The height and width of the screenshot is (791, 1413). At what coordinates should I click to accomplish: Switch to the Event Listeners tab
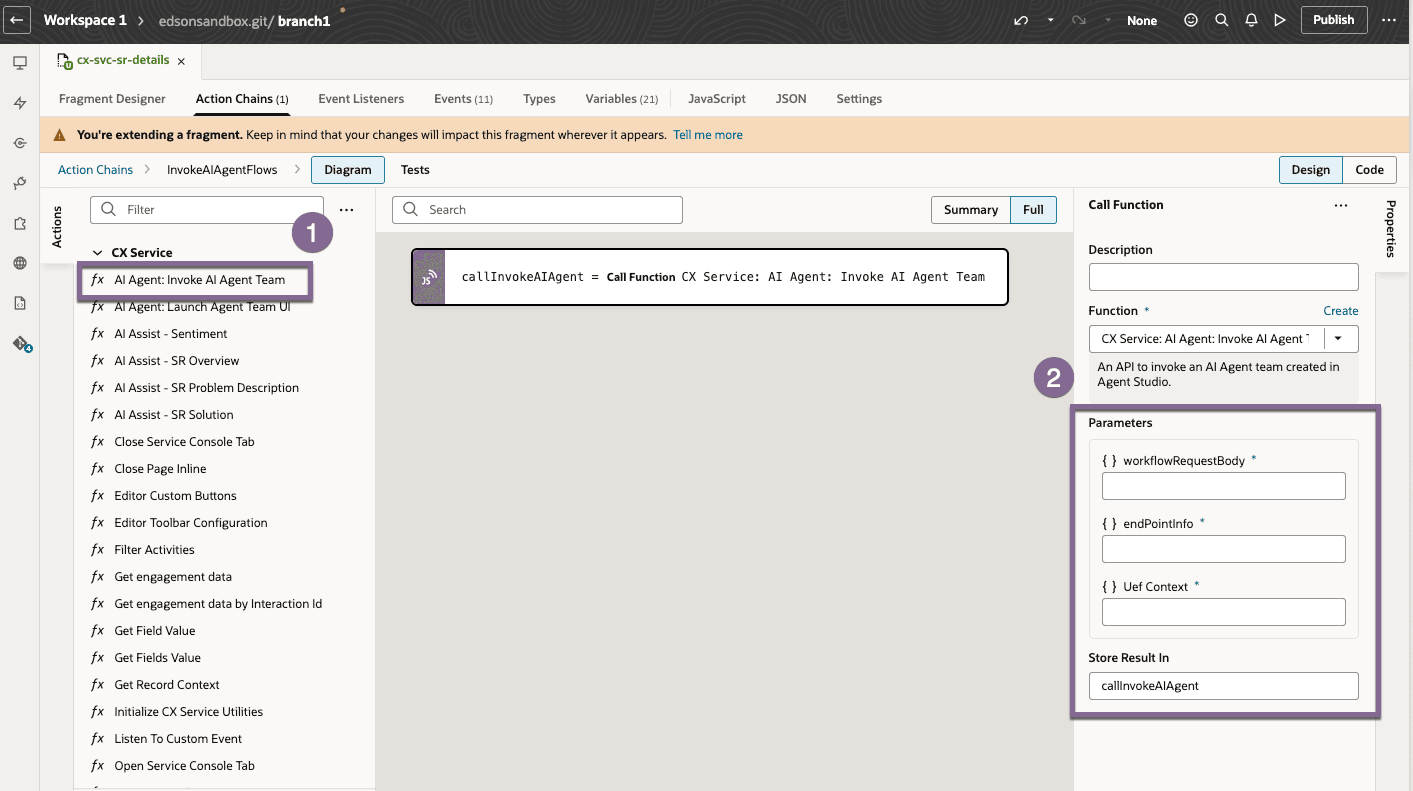click(x=361, y=98)
